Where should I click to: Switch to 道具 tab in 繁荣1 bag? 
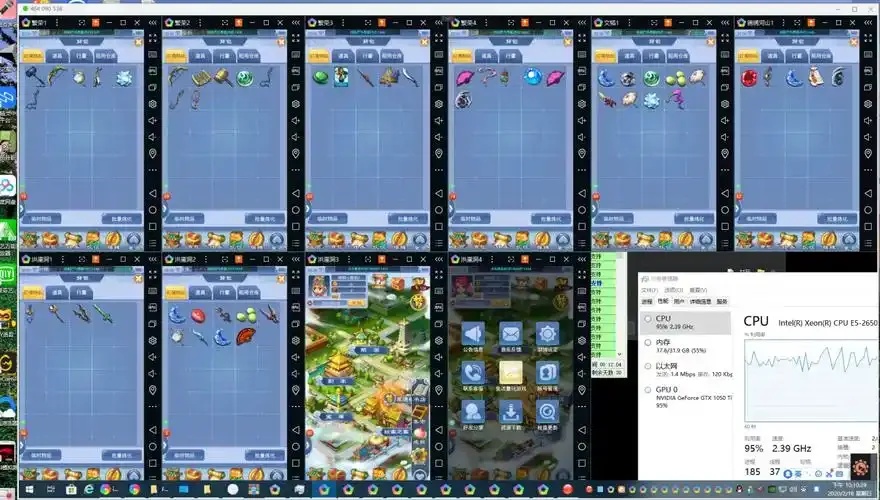[57, 56]
